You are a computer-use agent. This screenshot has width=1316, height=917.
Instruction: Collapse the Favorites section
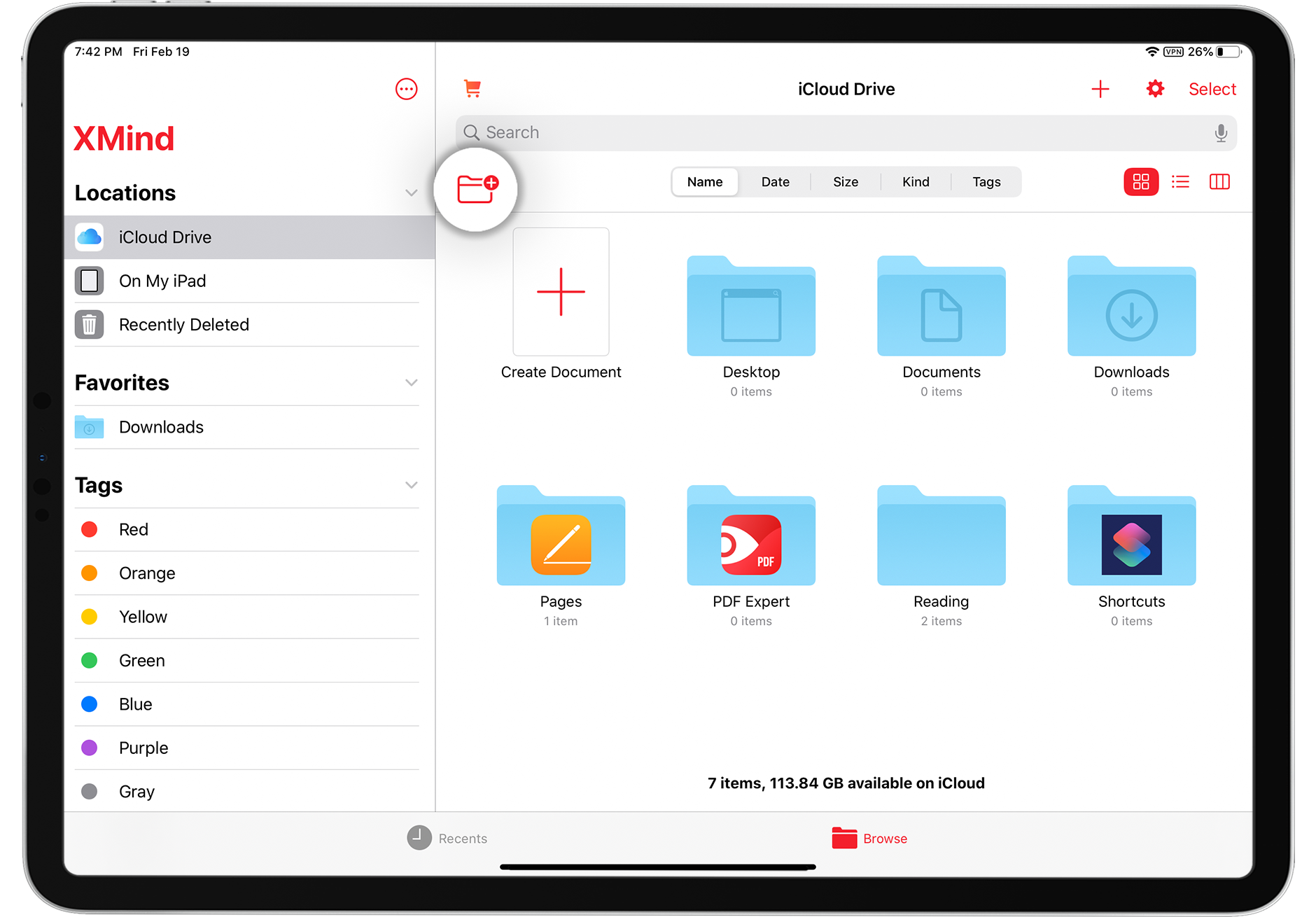(x=411, y=382)
